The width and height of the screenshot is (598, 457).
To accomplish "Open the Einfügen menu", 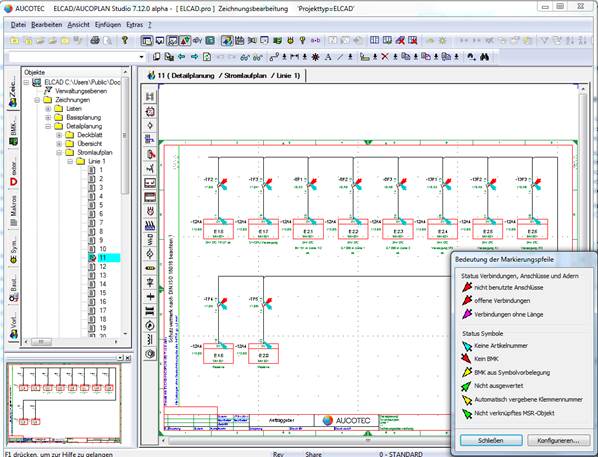I will click(x=108, y=24).
